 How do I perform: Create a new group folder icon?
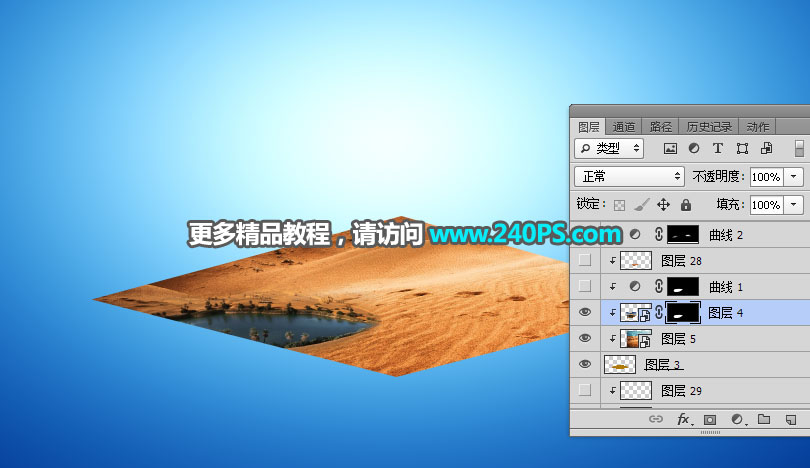point(763,420)
